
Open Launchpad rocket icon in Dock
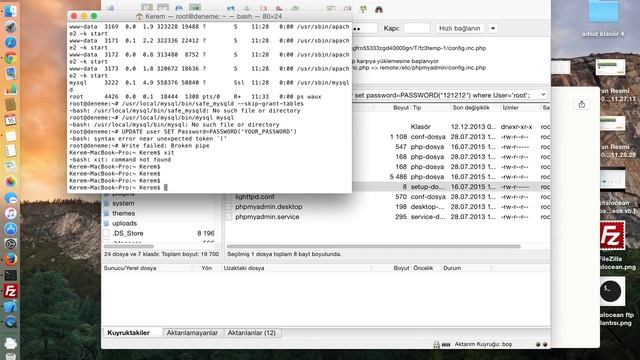click(10, 27)
